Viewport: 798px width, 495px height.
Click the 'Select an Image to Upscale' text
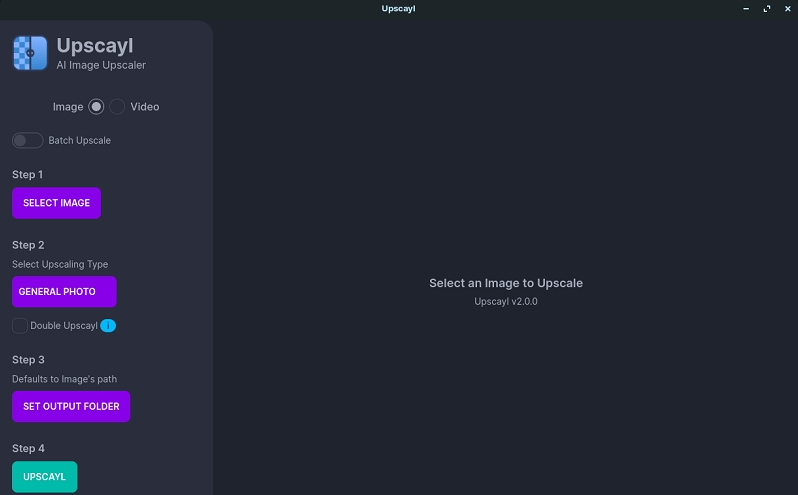coord(506,283)
